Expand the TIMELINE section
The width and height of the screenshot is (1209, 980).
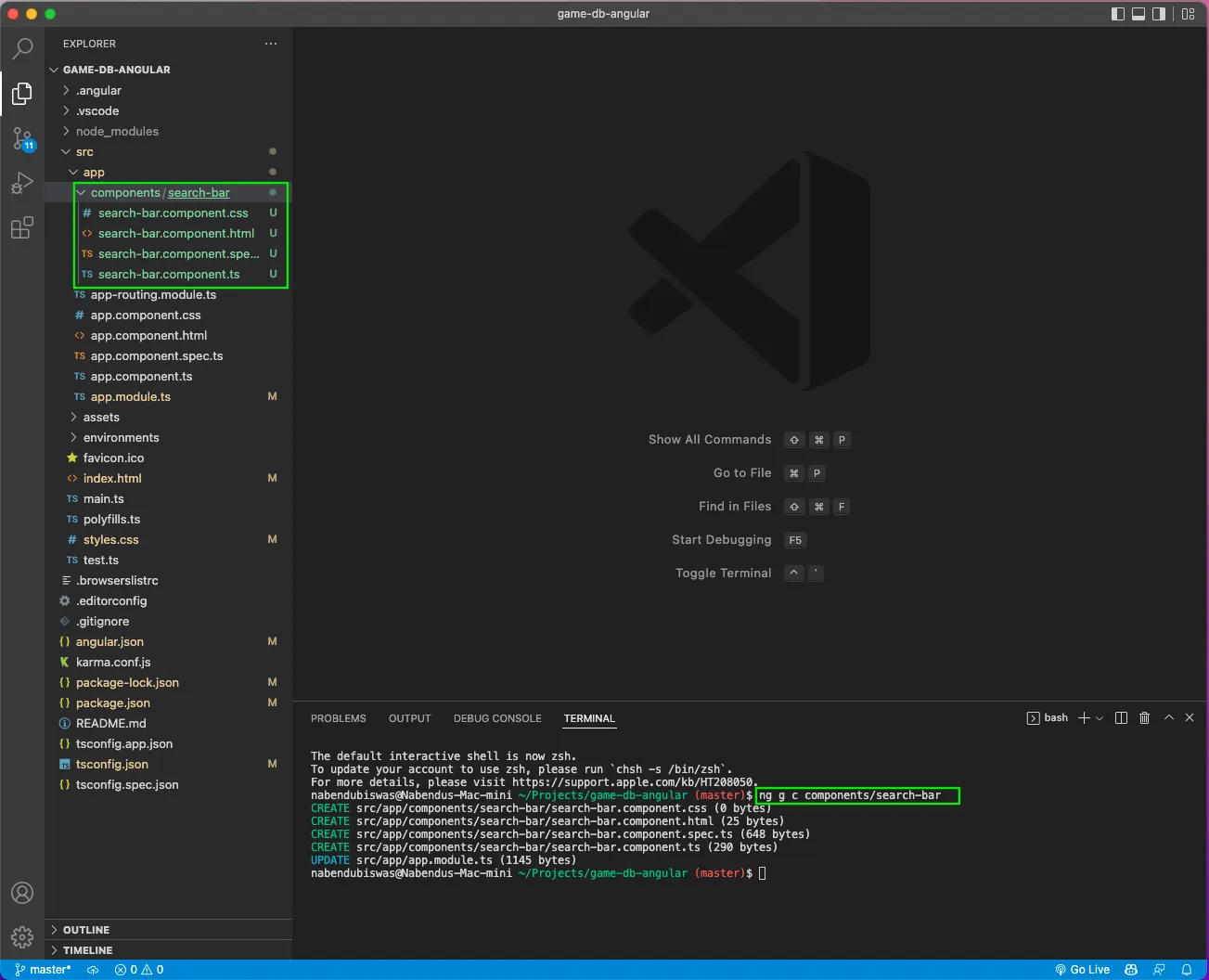(168, 950)
